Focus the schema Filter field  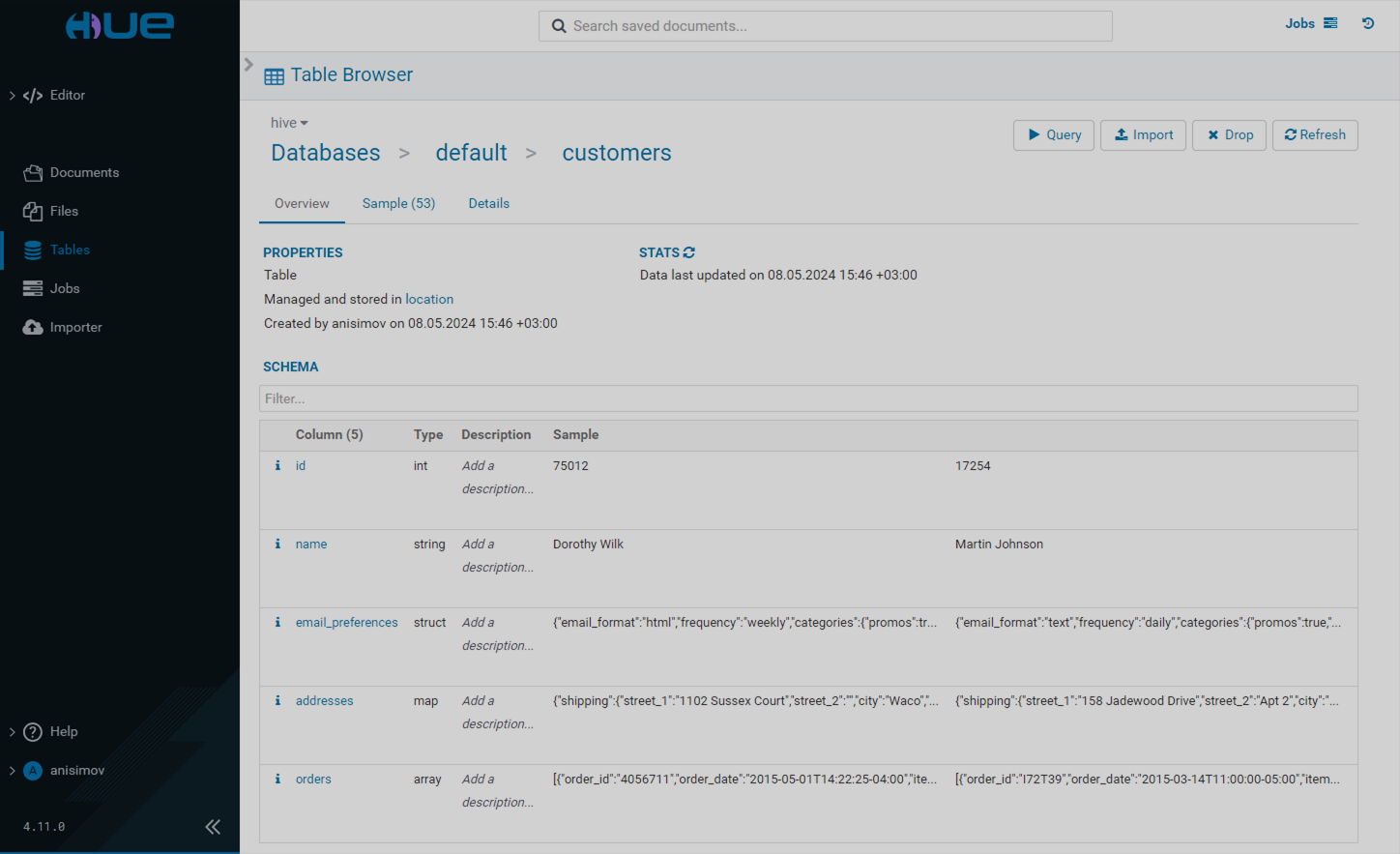(x=808, y=398)
